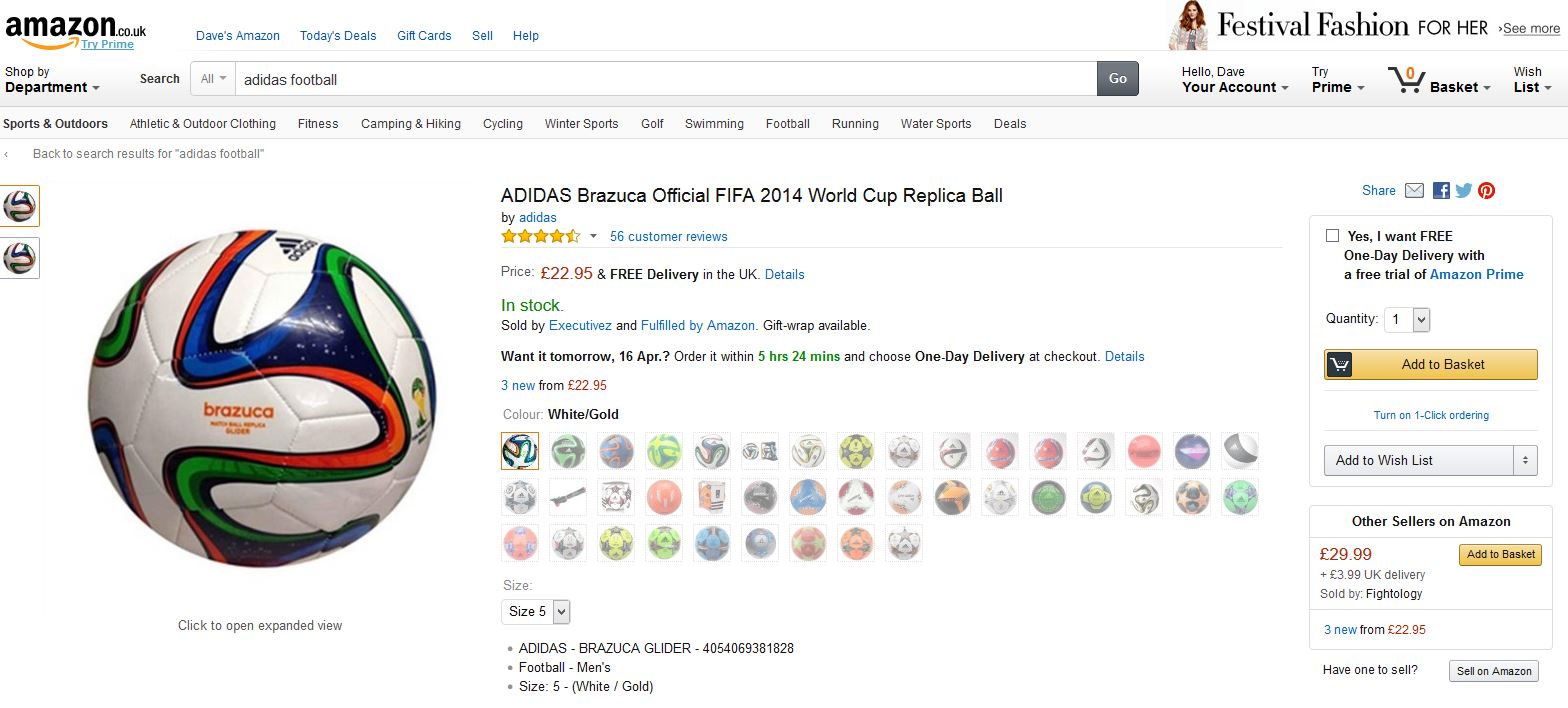The width and height of the screenshot is (1568, 708).
Task: Pin the product on Pinterest
Action: tap(1487, 190)
